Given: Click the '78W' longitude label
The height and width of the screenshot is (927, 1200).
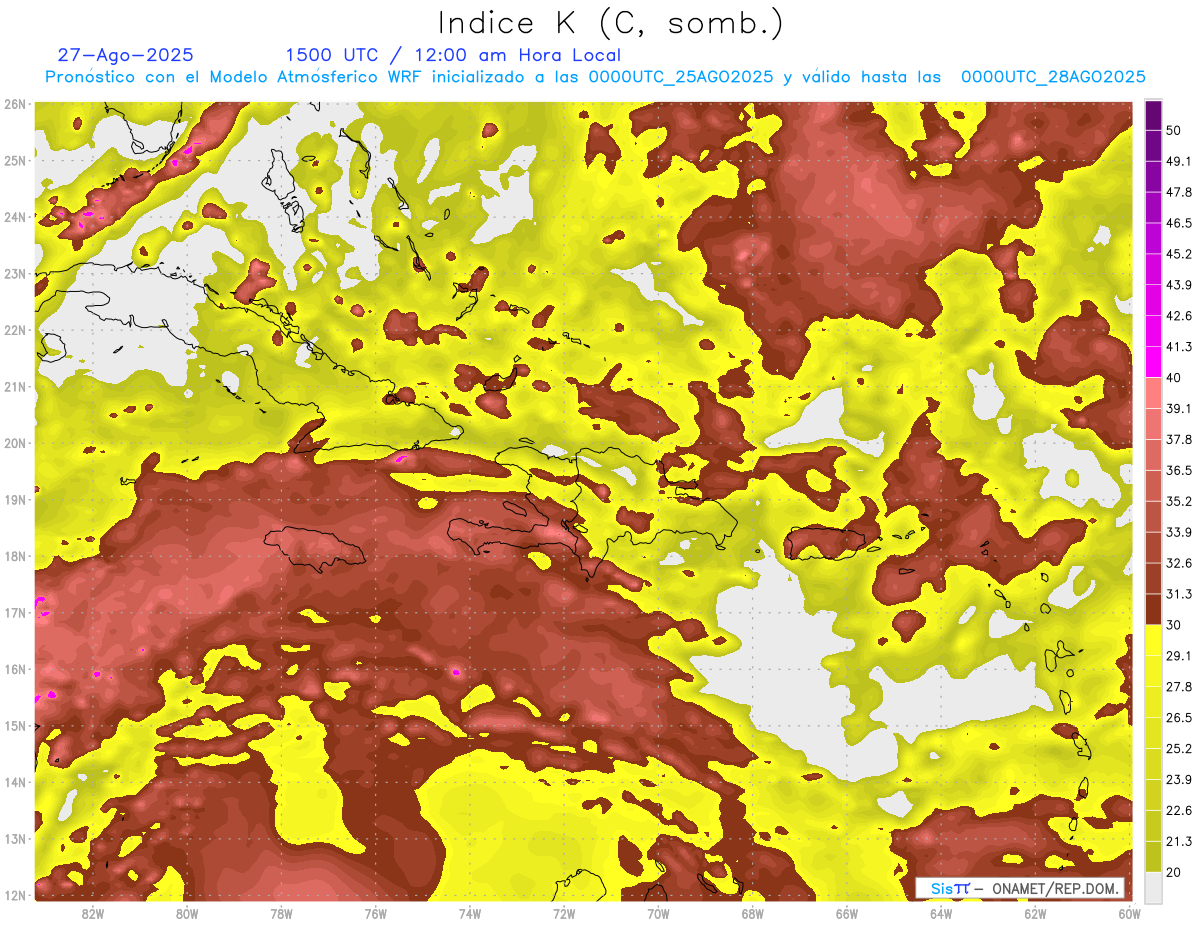Looking at the screenshot, I should (x=281, y=913).
